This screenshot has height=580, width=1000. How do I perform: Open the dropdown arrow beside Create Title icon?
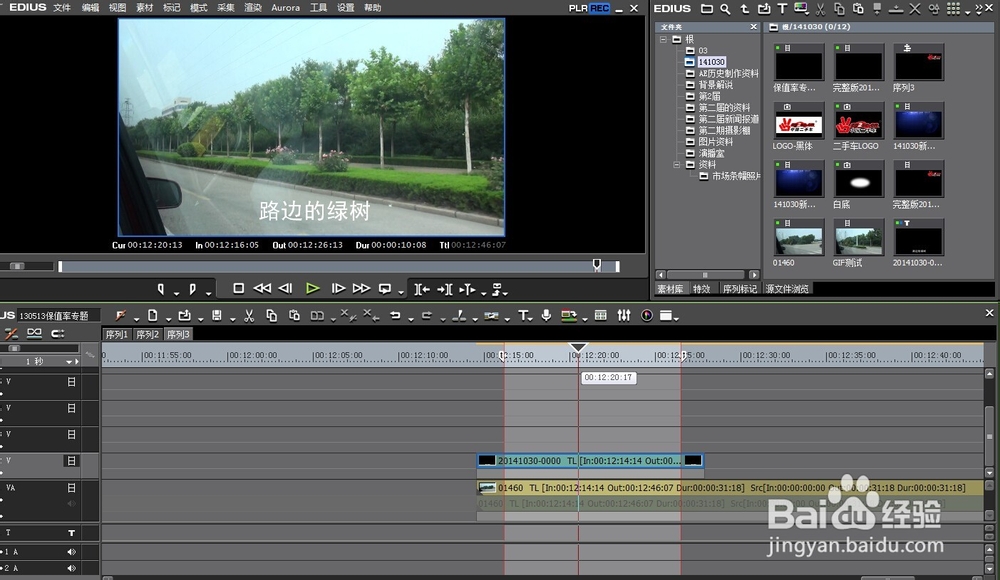point(531,318)
